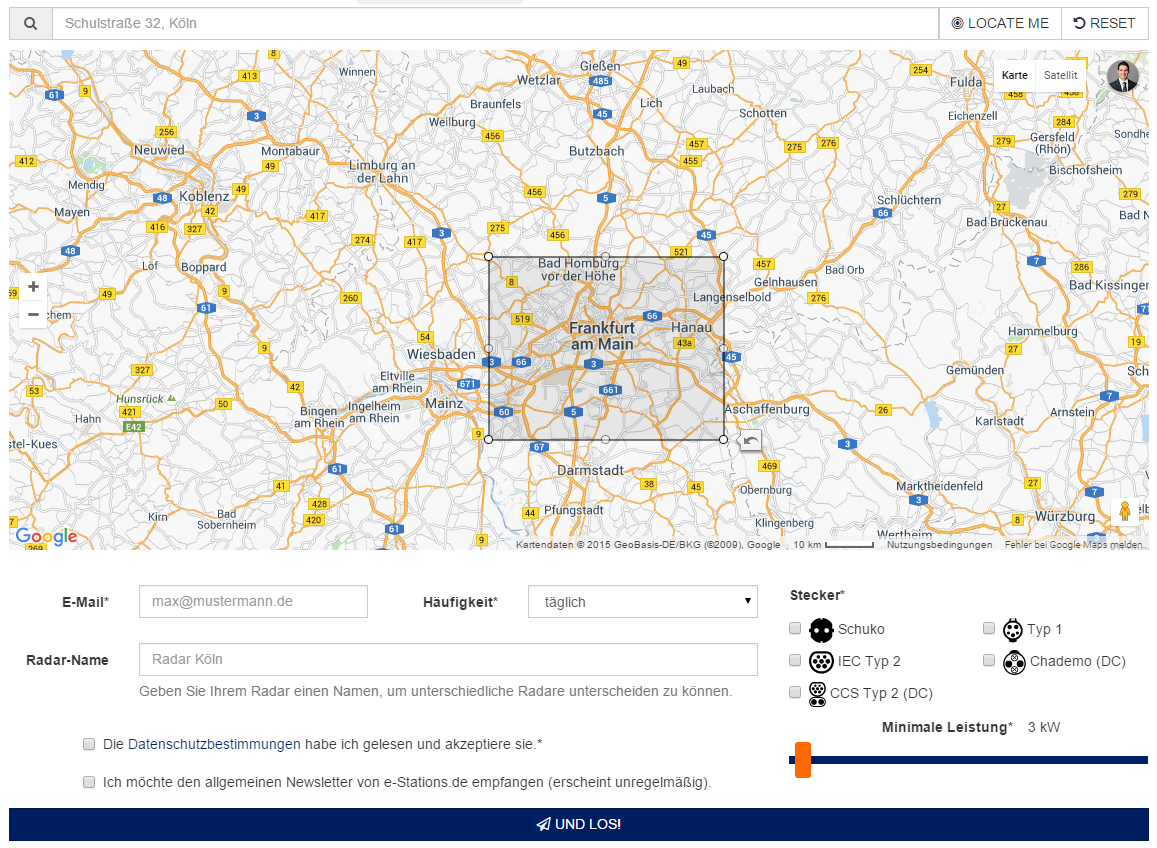The height and width of the screenshot is (848, 1157).
Task: Check the newsletter subscription checkbox
Action: click(89, 782)
